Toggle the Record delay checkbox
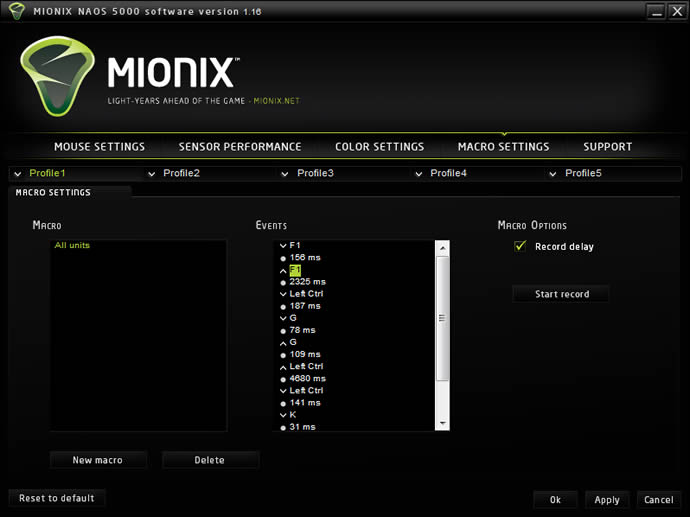Screen dimensions: 690x517 (x=520, y=246)
